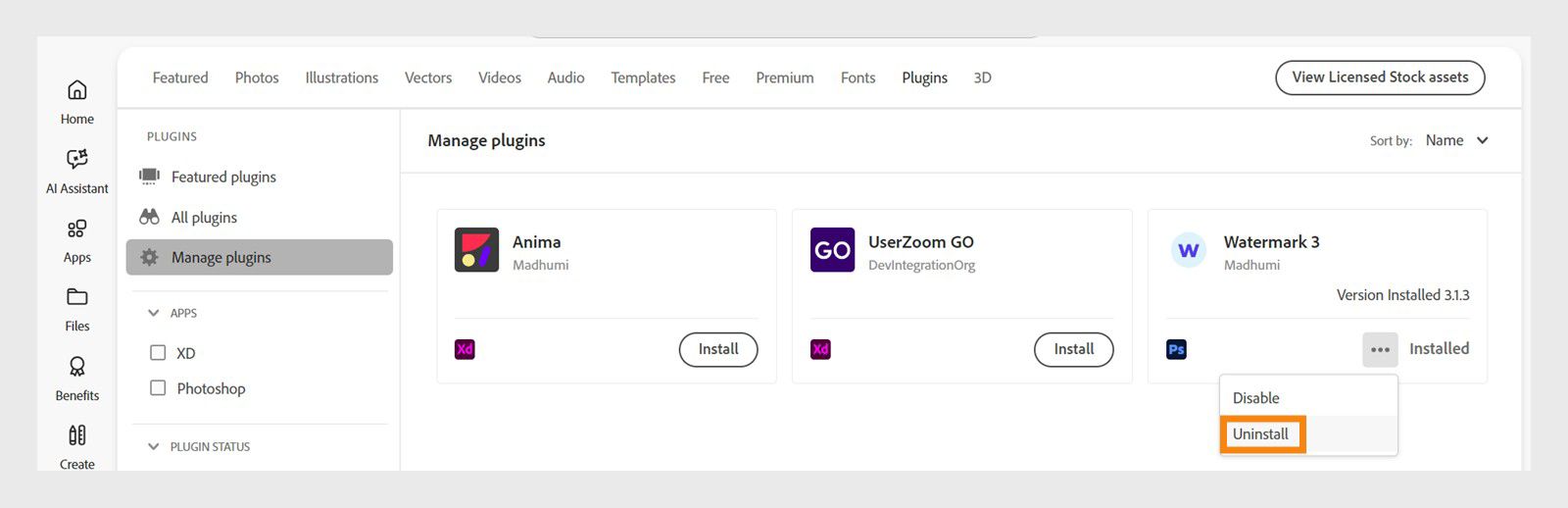Click the Anima plugin logo

[476, 250]
